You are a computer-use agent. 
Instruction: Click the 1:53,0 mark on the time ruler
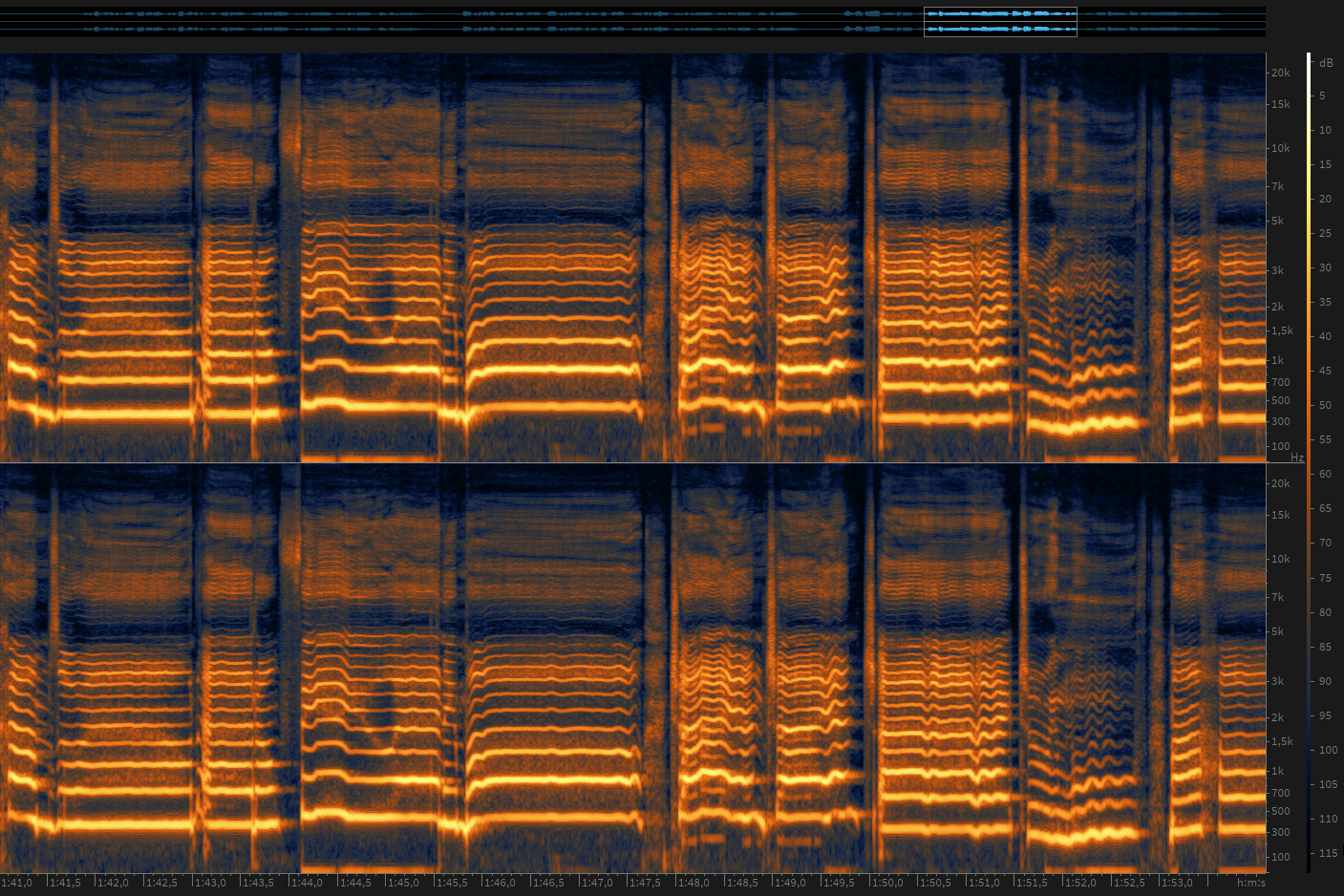[x=1178, y=883]
